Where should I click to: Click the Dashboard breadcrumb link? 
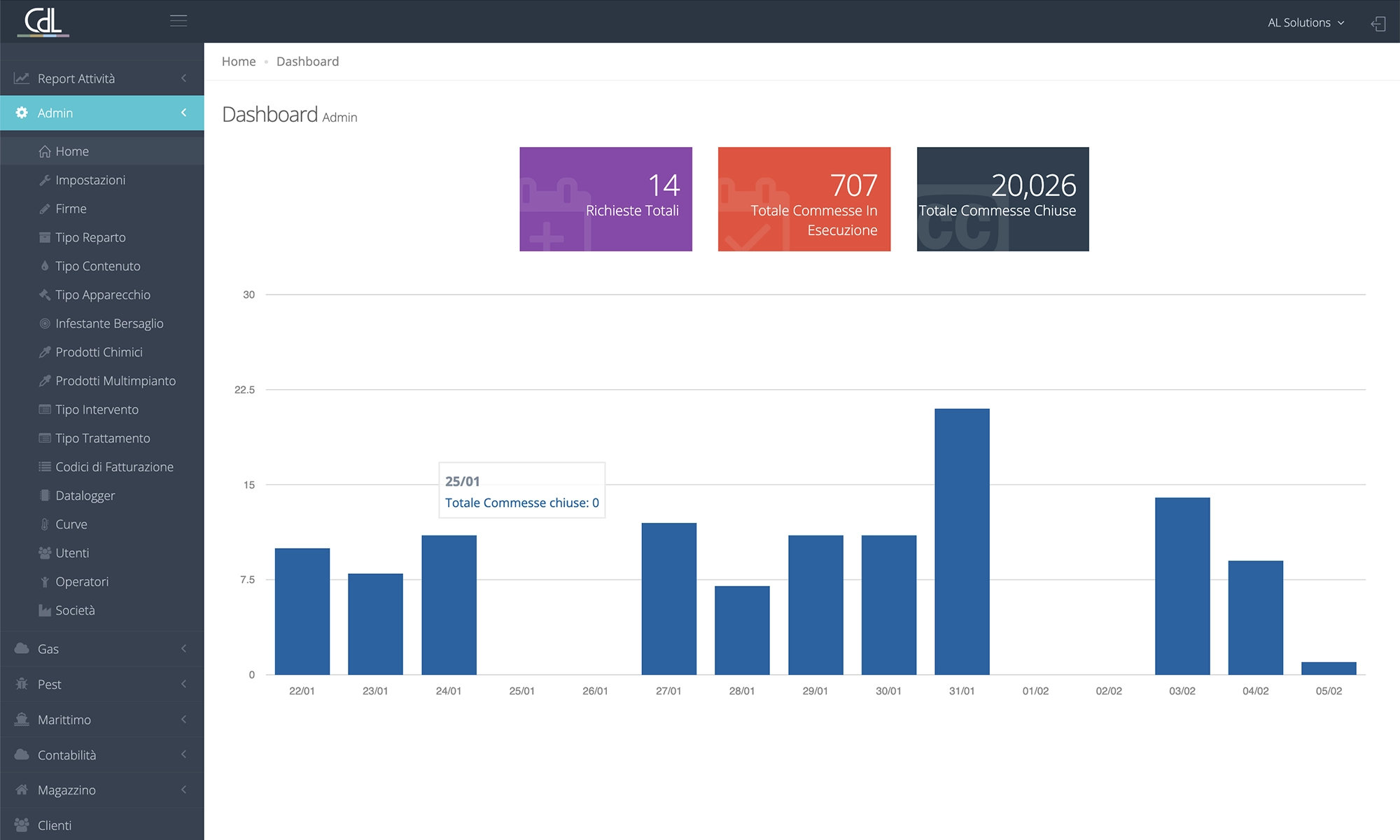tap(307, 62)
